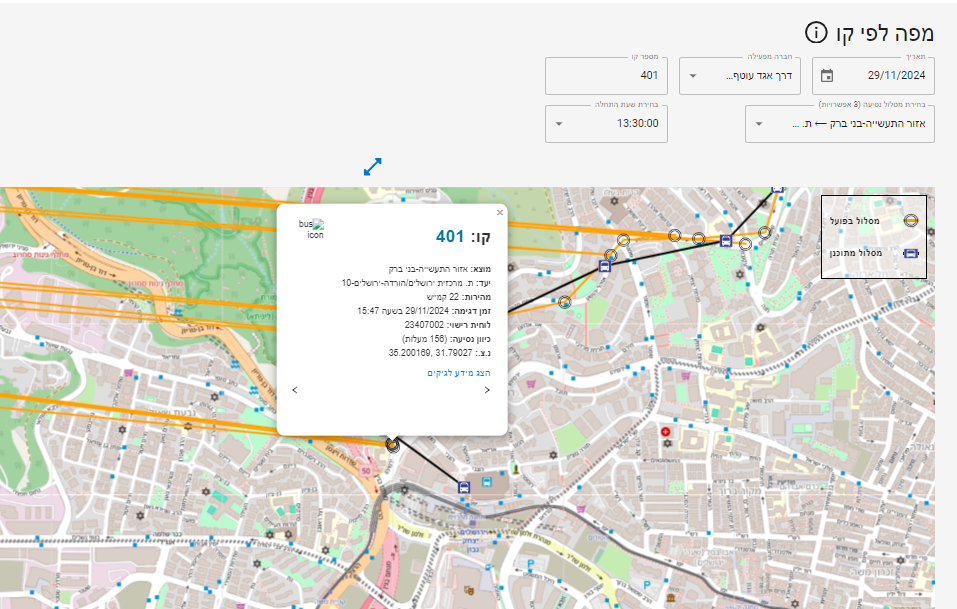This screenshot has height=609, width=957.
Task: Click the travel direction 156 degrees line
Action: tap(446, 339)
